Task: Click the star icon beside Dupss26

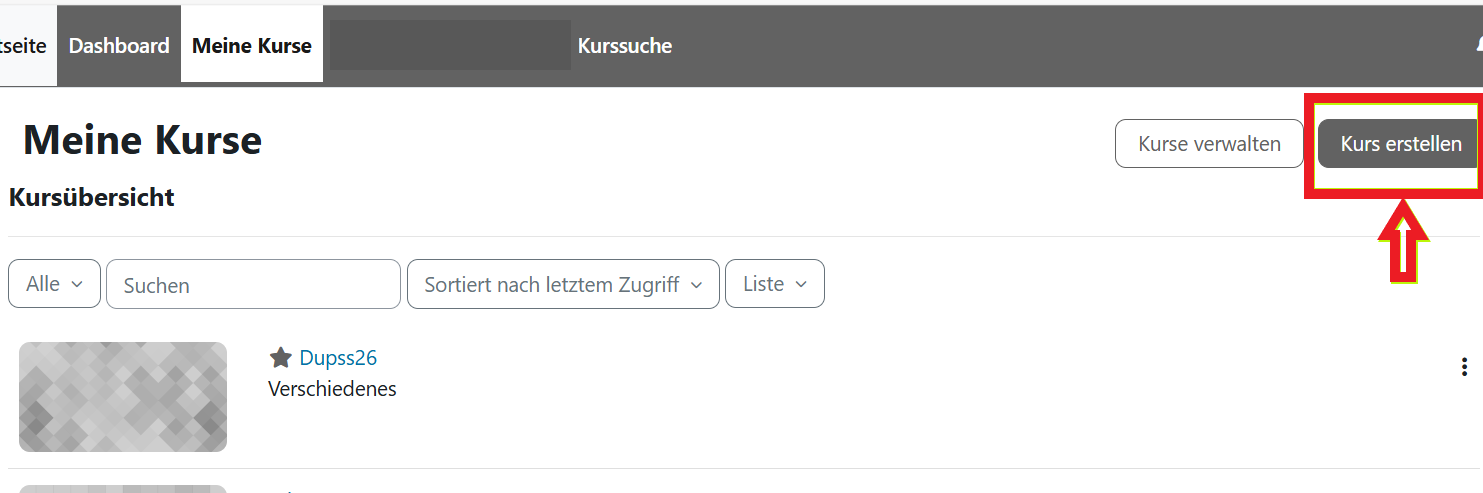Action: 280,358
